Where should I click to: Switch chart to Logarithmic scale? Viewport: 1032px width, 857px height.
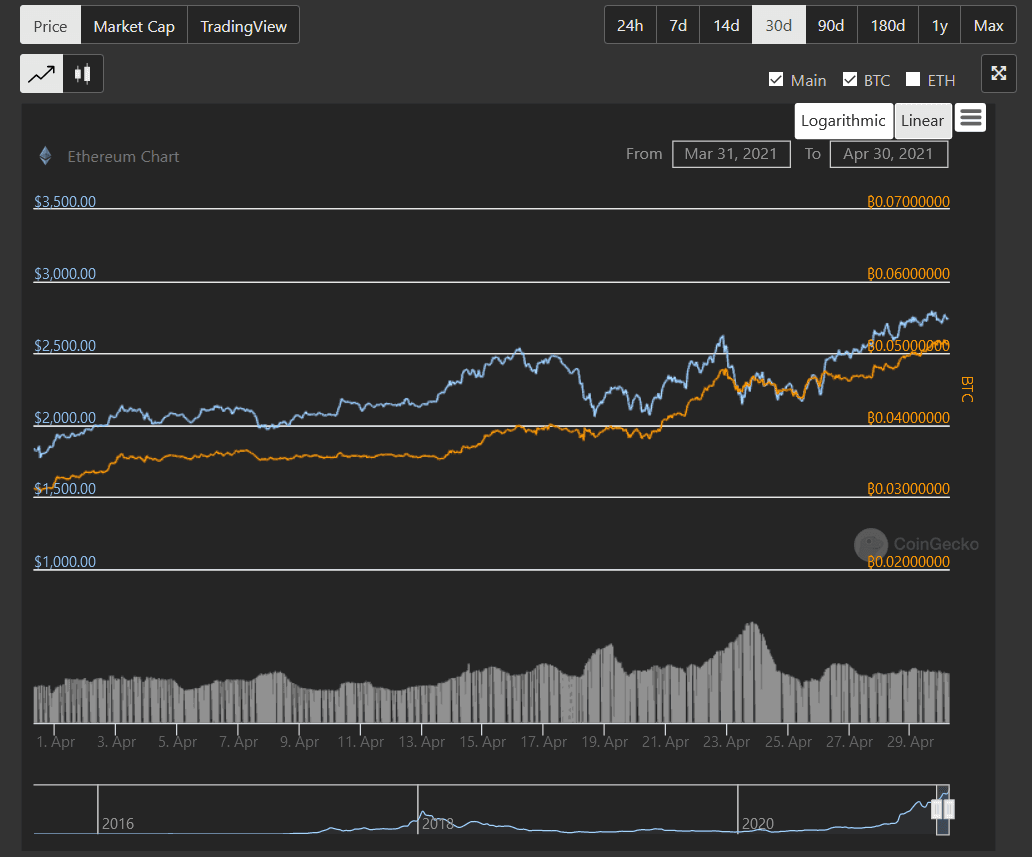pyautogui.click(x=843, y=121)
